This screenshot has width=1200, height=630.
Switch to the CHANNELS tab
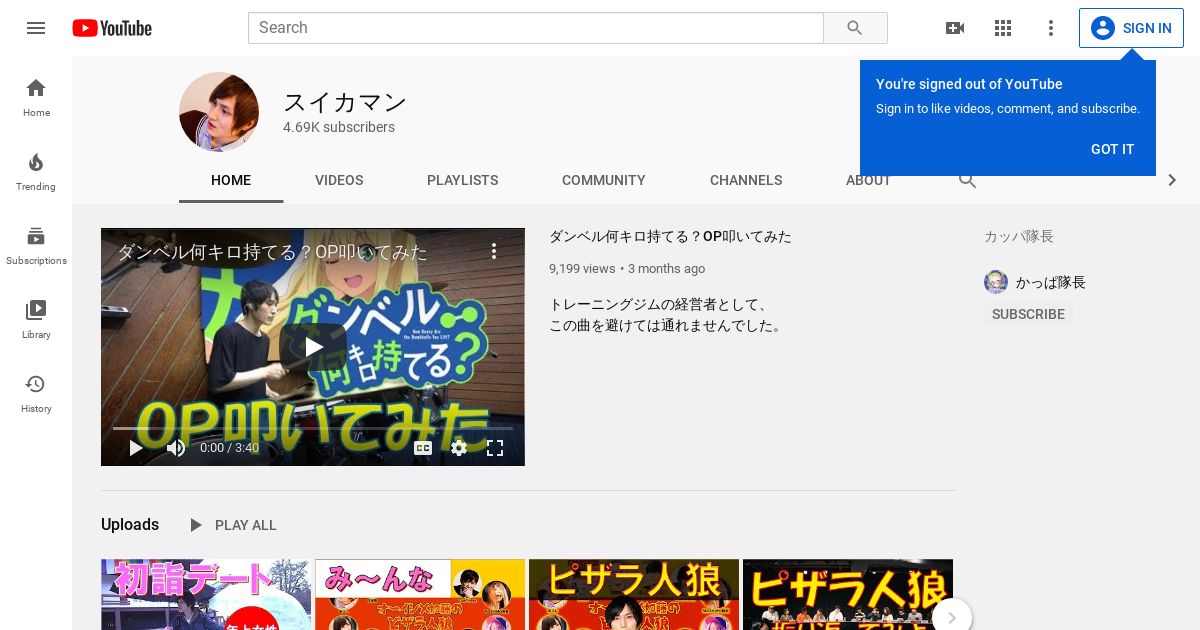746,180
